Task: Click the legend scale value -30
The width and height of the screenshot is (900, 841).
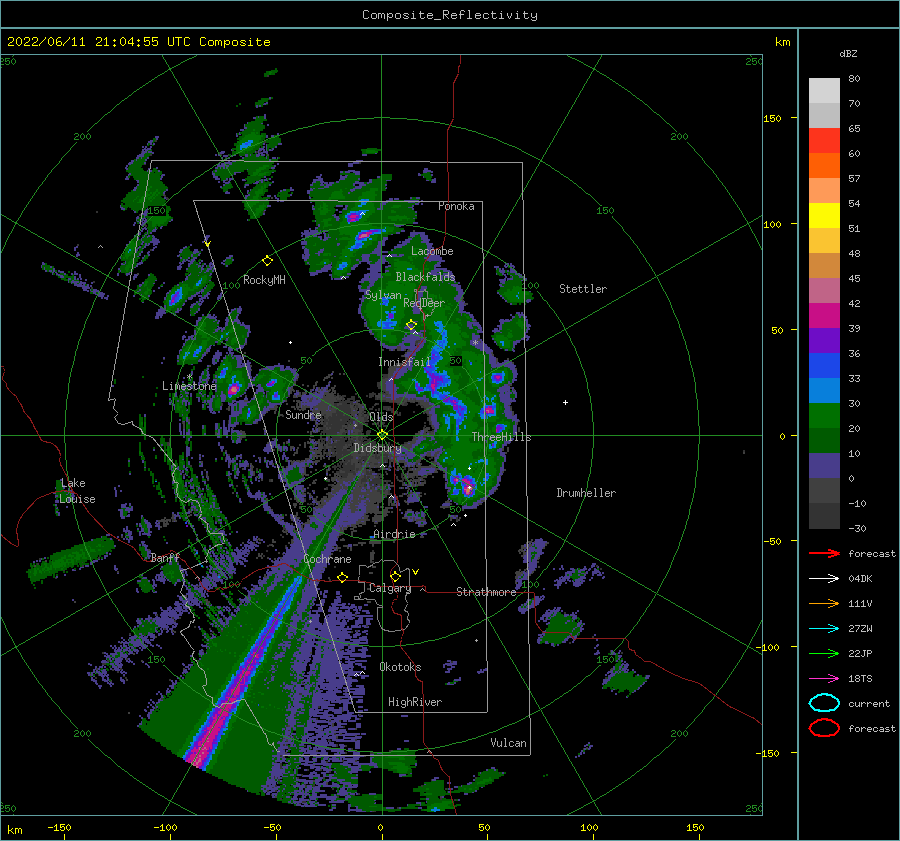Action: (857, 528)
